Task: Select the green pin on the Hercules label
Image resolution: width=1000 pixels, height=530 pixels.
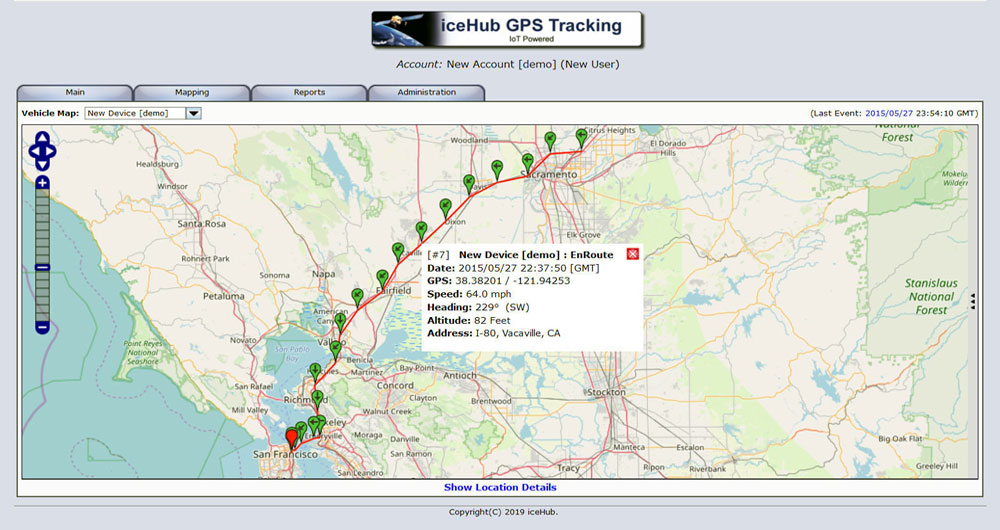Action: point(315,372)
